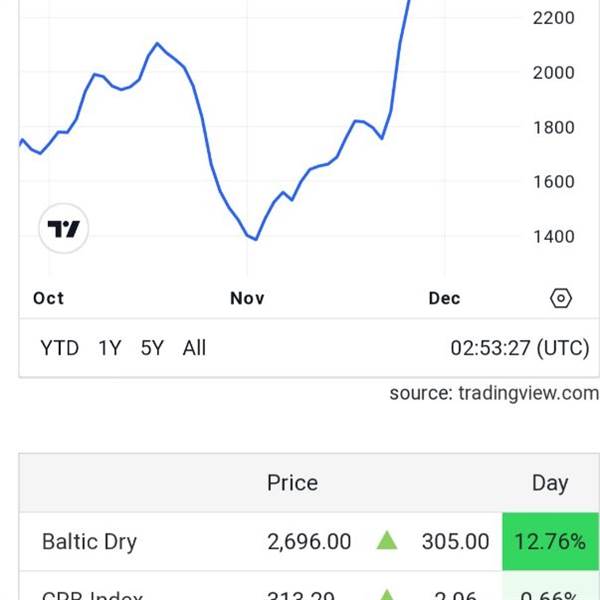Open the TradingView logo badge

pos(64,228)
